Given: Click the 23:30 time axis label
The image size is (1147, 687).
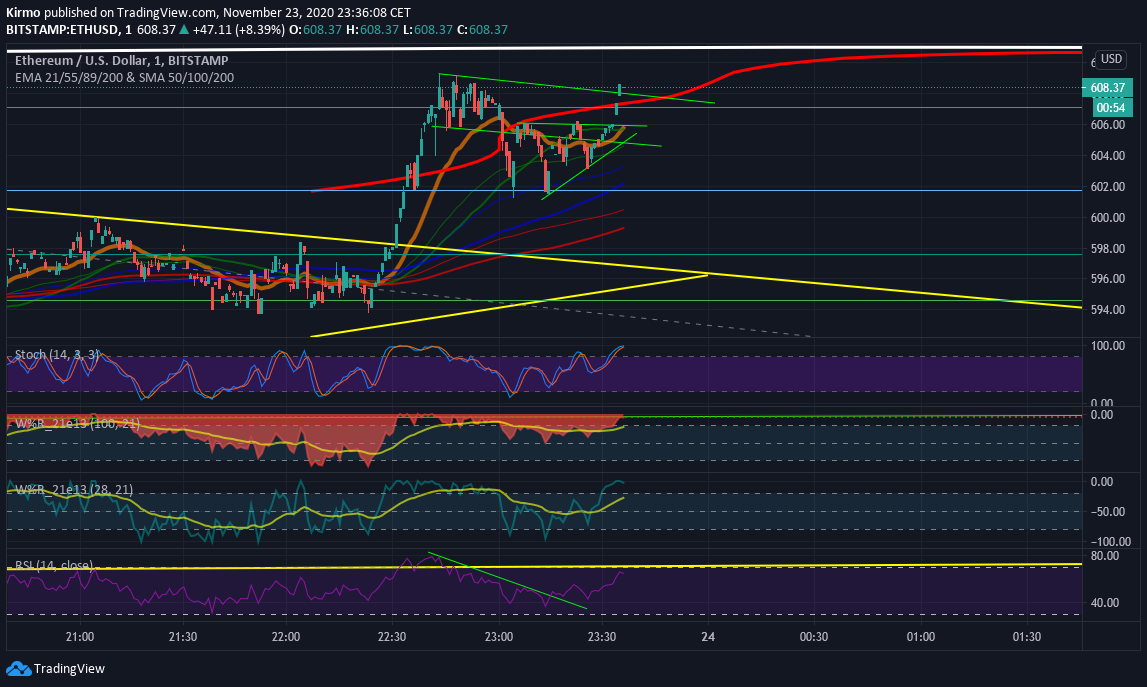Looking at the screenshot, I should pos(601,637).
